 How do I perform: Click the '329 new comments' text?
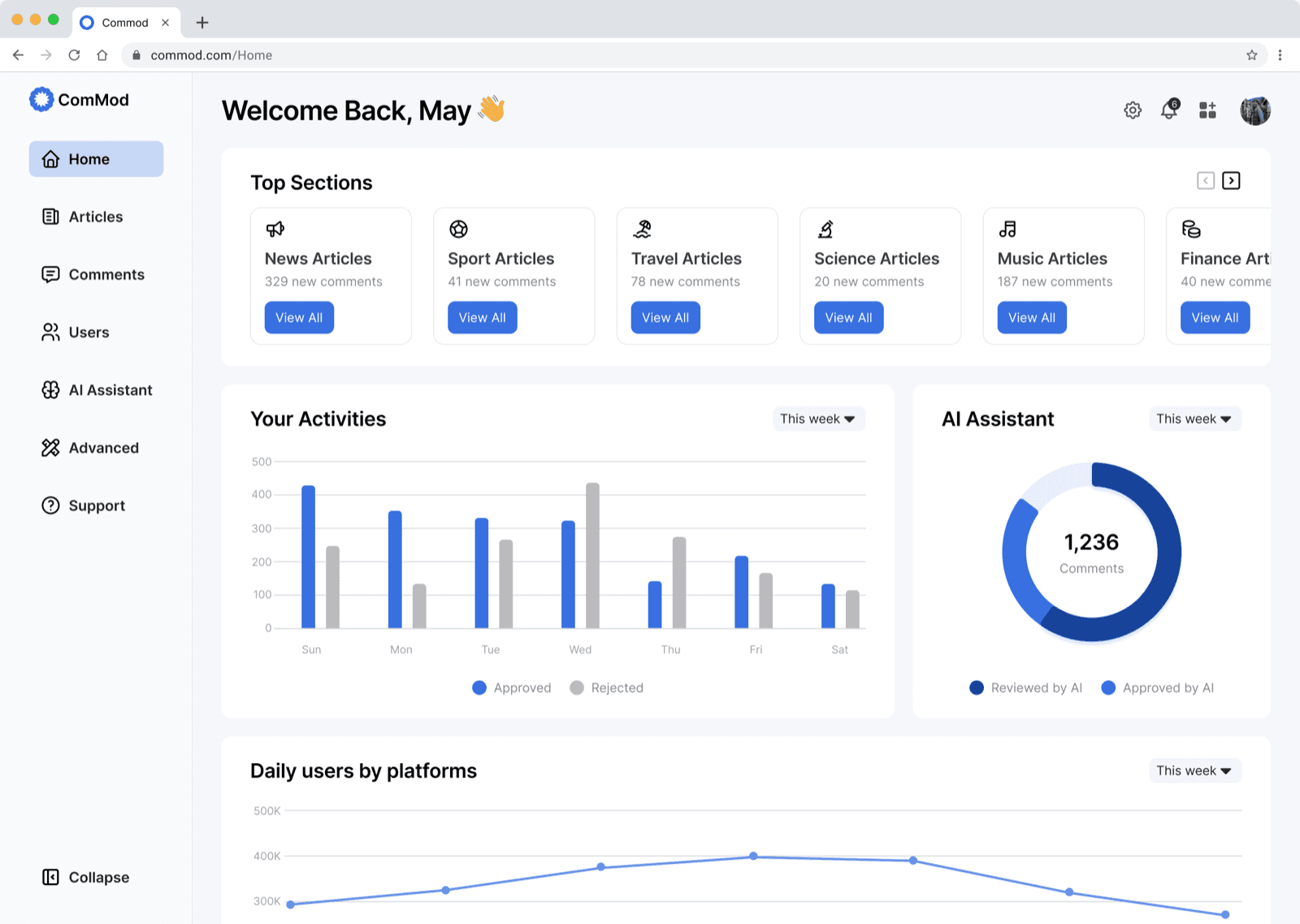pyautogui.click(x=323, y=282)
